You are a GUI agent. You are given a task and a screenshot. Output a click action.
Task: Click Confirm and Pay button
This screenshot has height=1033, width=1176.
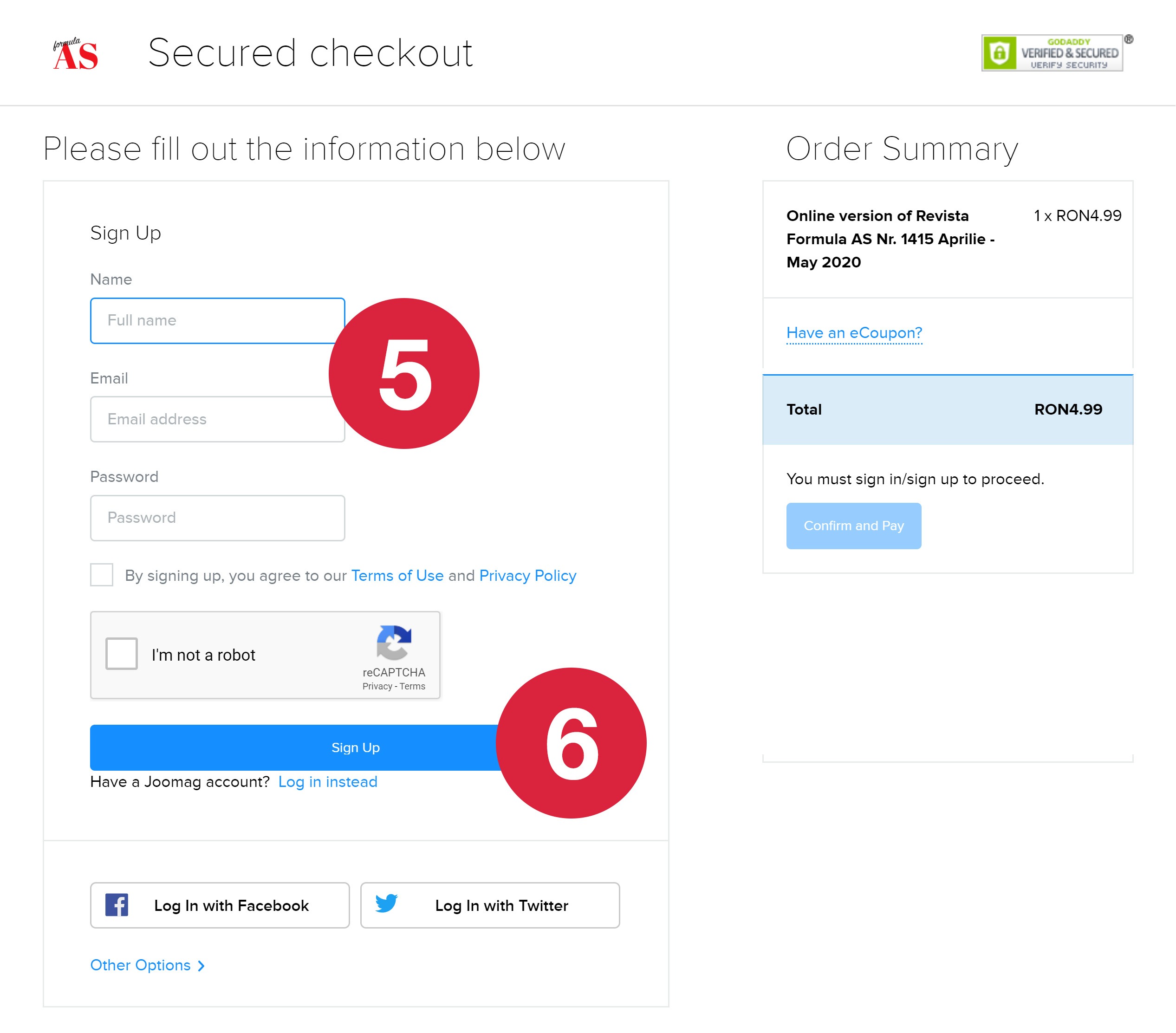tap(853, 526)
